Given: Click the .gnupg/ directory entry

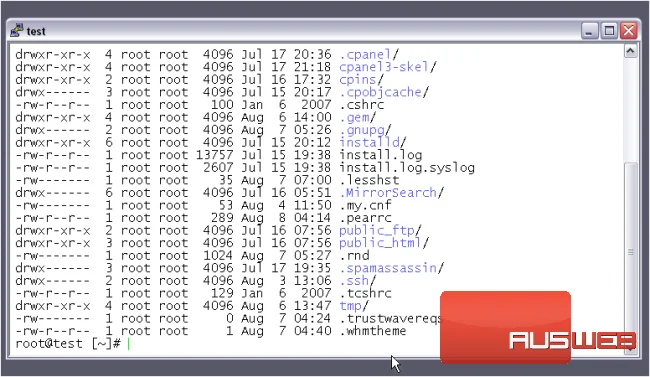Looking at the screenshot, I should click(x=365, y=130).
